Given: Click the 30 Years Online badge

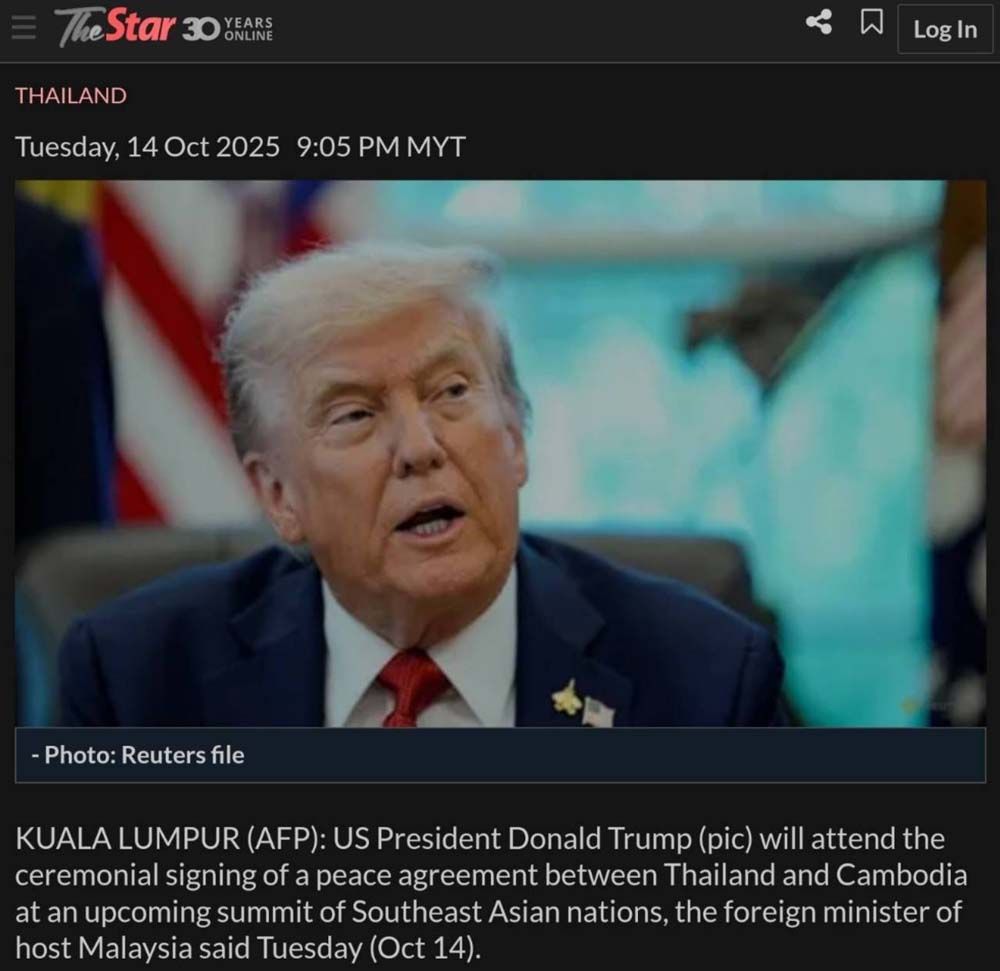Looking at the screenshot, I should point(228,29).
